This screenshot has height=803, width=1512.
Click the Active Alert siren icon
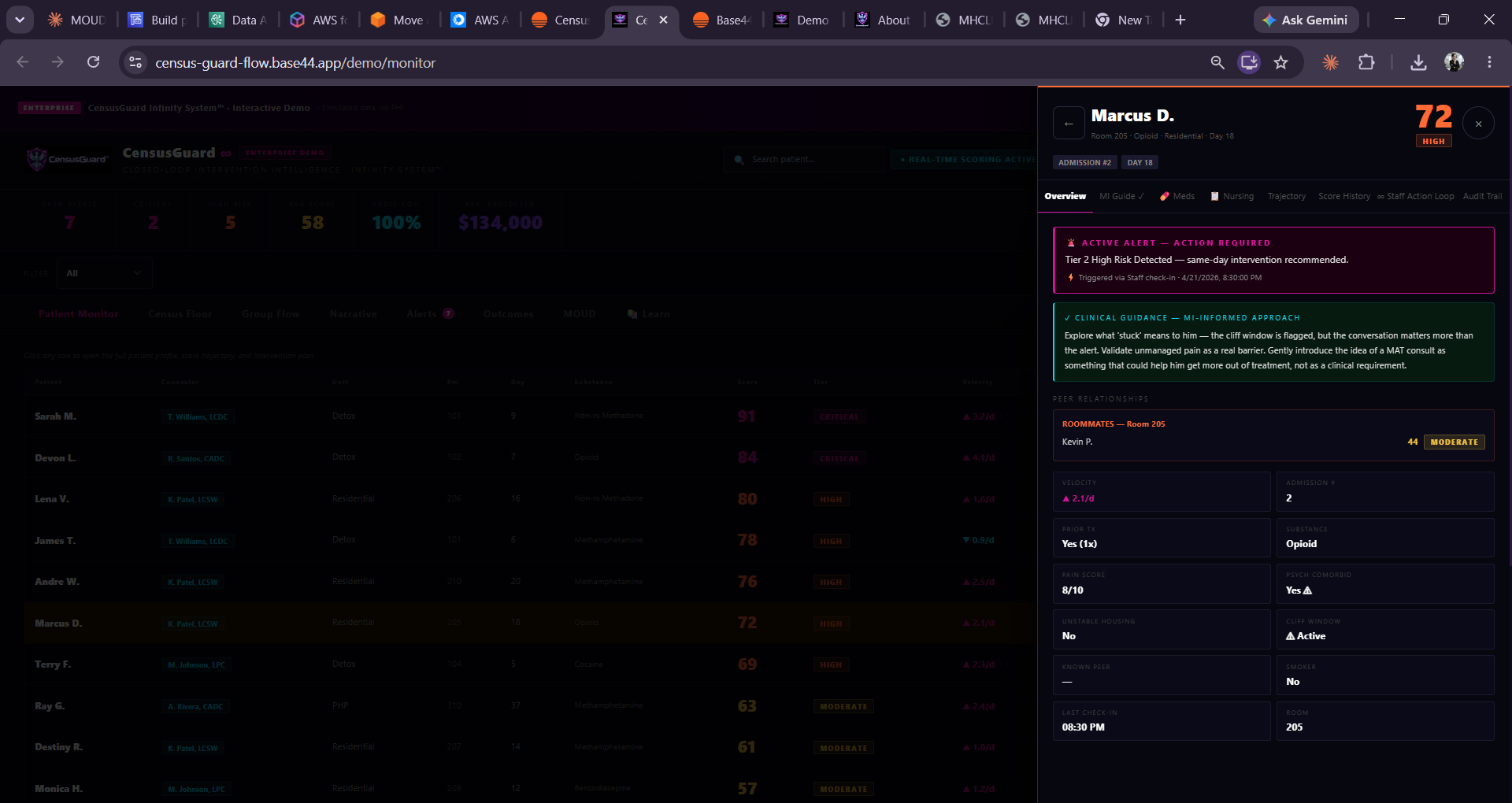[1070, 242]
